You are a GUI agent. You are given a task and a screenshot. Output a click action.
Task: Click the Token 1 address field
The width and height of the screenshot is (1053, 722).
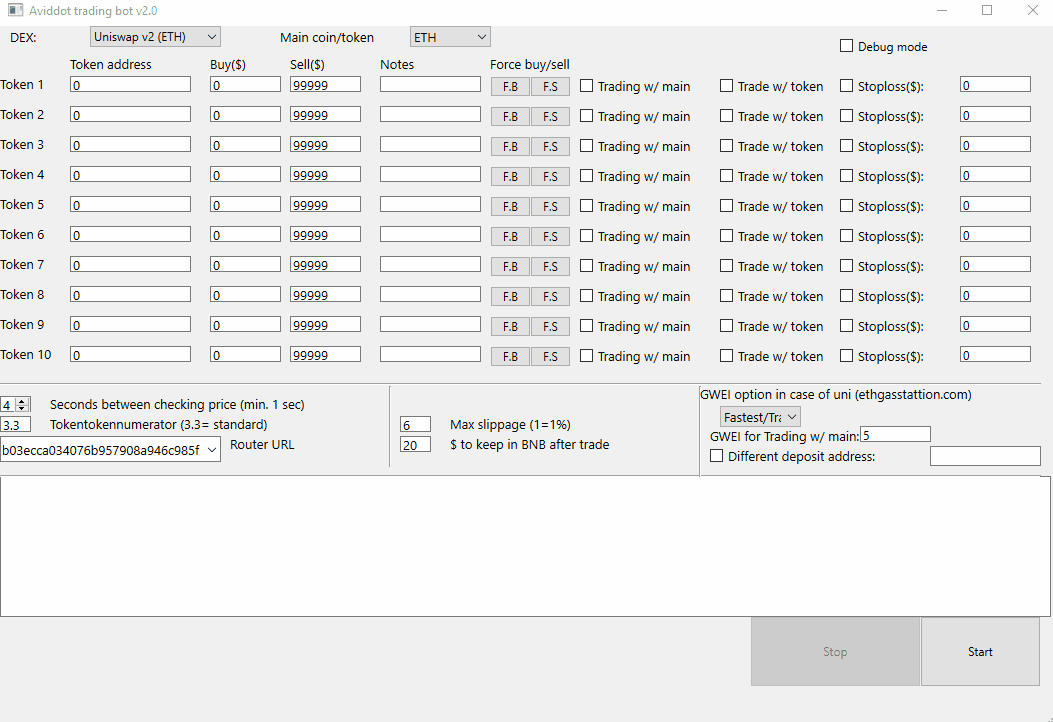tap(130, 85)
